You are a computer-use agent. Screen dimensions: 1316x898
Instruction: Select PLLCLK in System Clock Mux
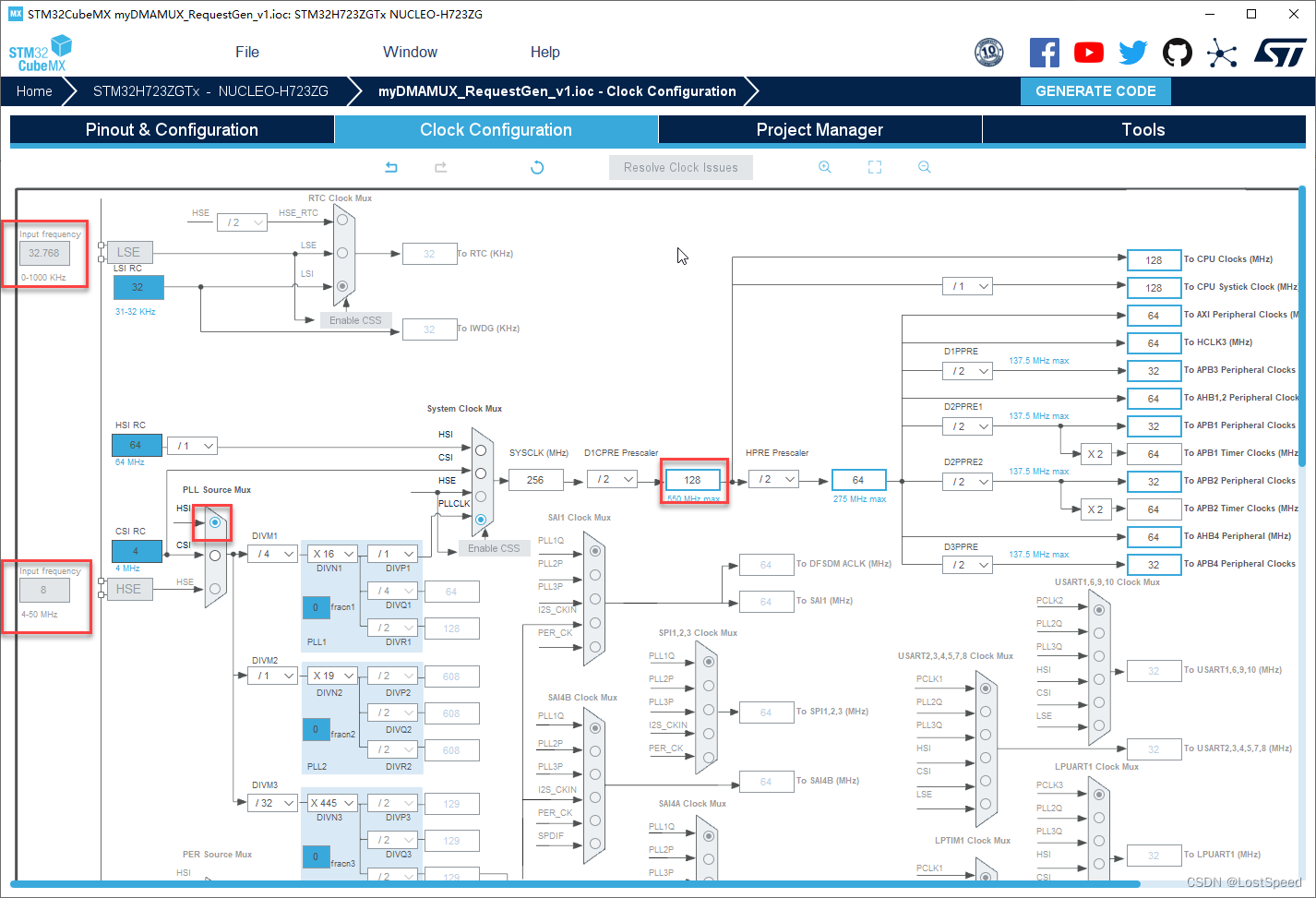point(481,520)
